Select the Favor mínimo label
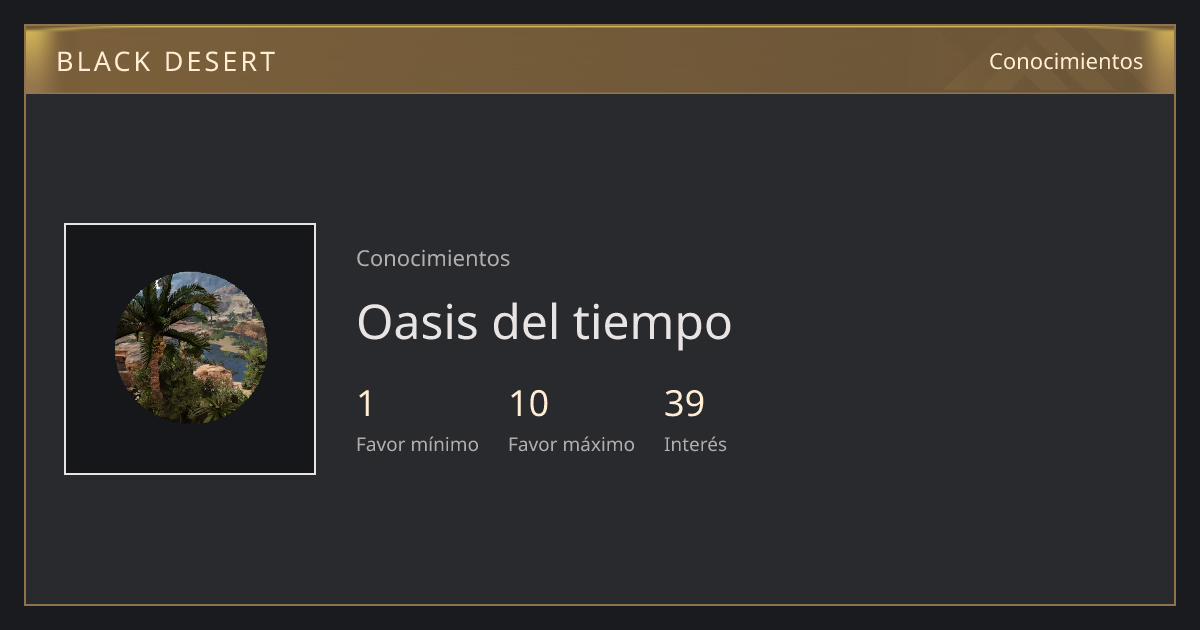 [417, 444]
